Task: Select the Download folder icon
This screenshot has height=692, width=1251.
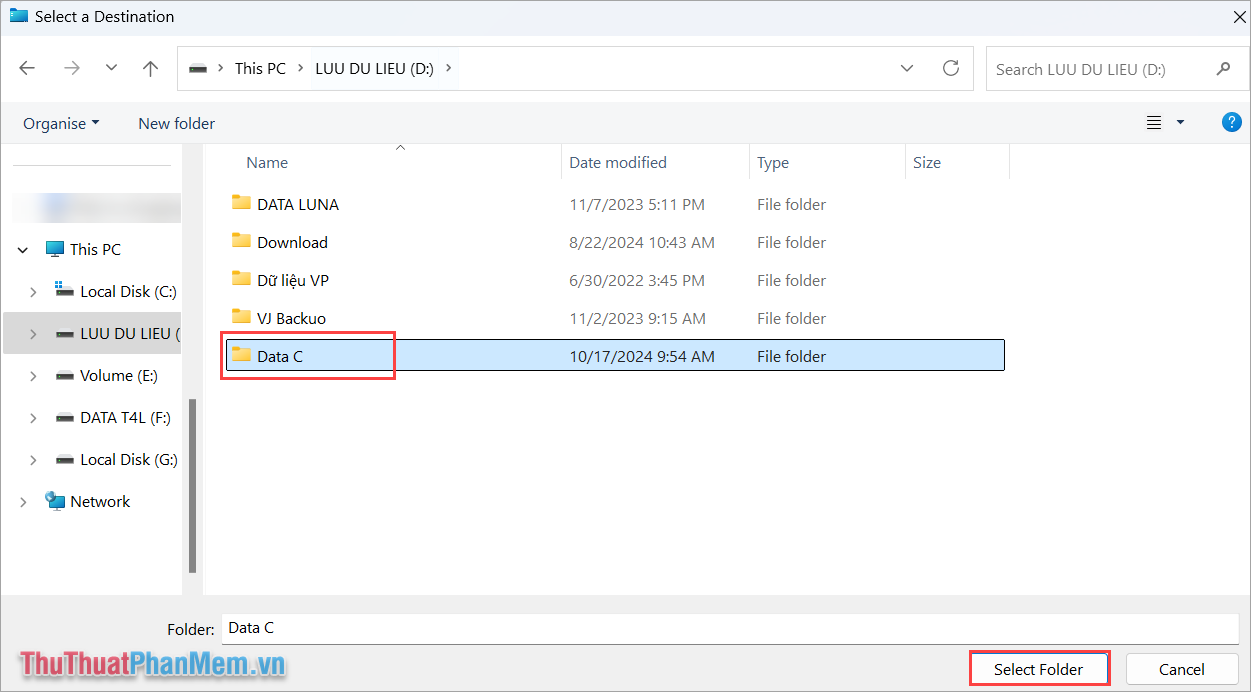Action: (x=241, y=241)
